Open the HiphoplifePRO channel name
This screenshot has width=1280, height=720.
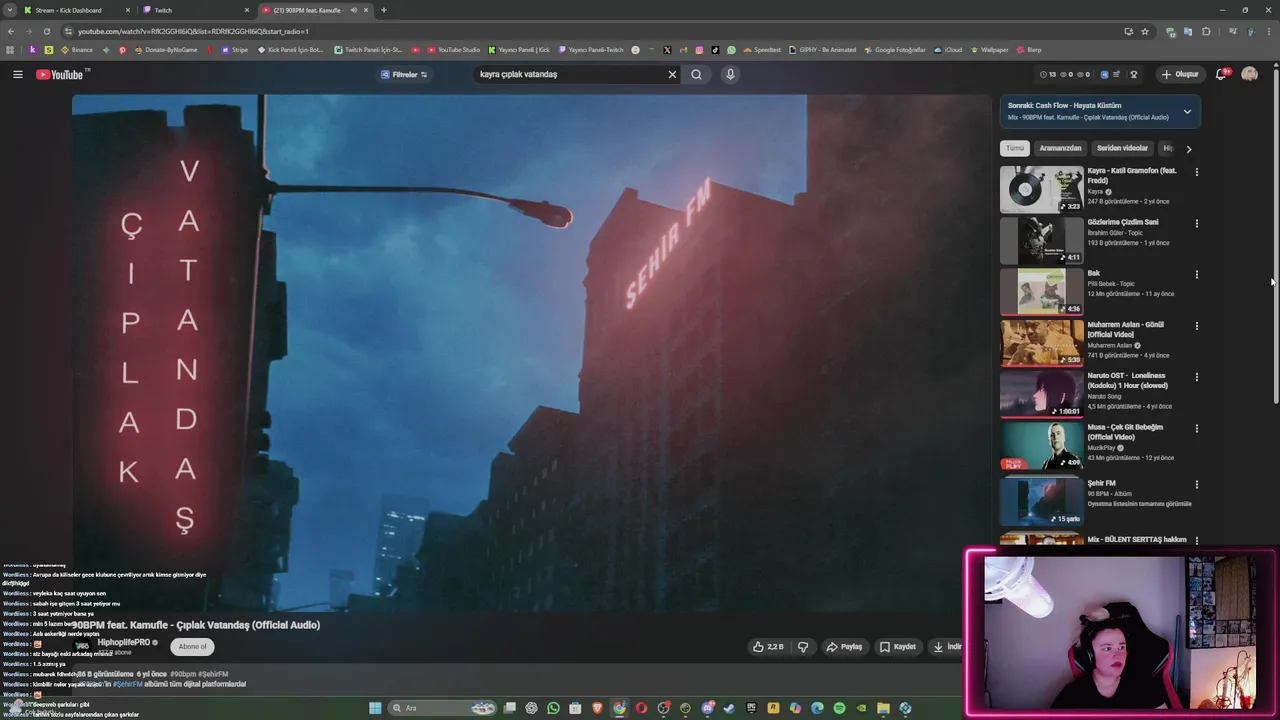pyautogui.click(x=124, y=642)
